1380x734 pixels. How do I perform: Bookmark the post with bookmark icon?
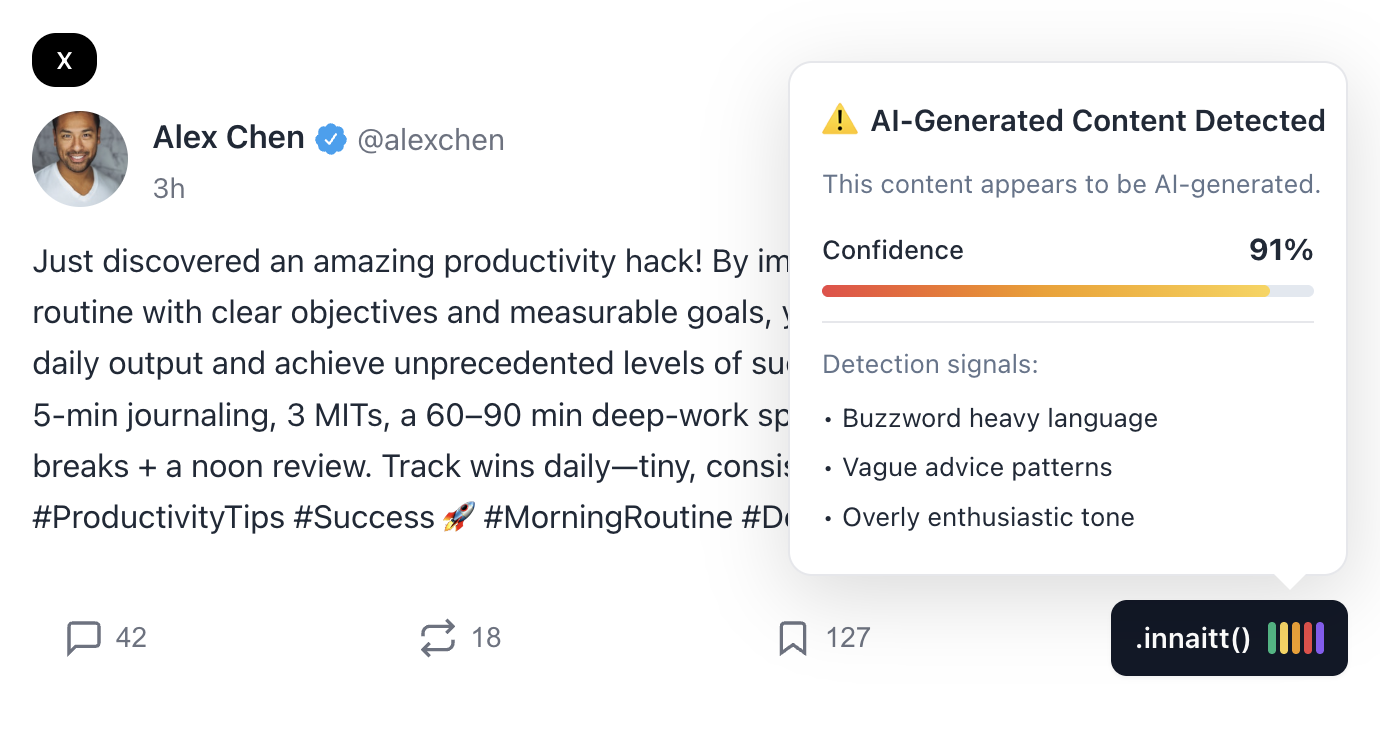(x=792, y=637)
